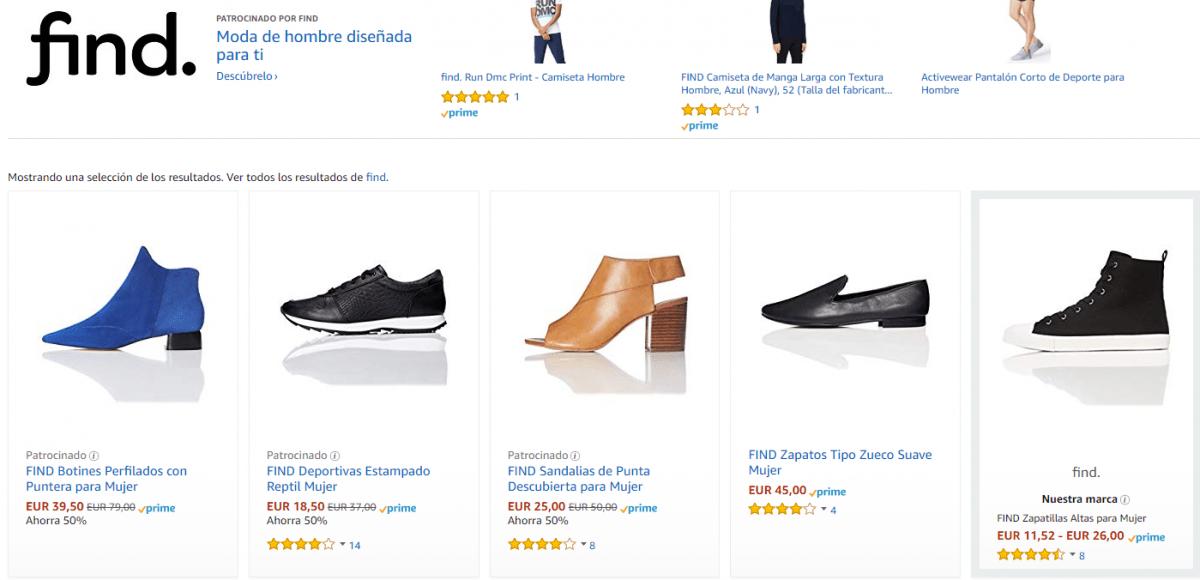Screen dimensions: 1200x580
Task: Click the five-star rating of Run Dmc camiseta
Action: [x=474, y=97]
